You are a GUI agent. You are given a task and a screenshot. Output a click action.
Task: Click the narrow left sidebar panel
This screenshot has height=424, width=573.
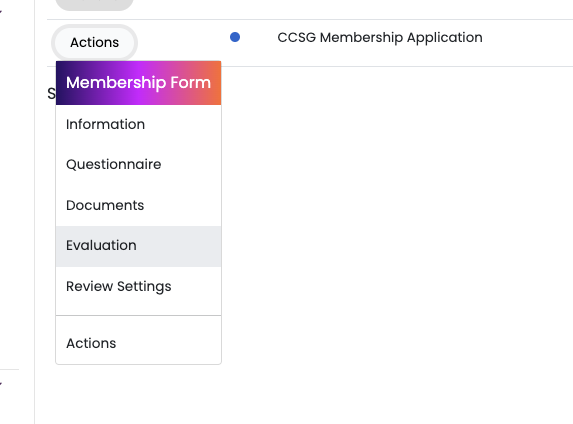(17, 212)
